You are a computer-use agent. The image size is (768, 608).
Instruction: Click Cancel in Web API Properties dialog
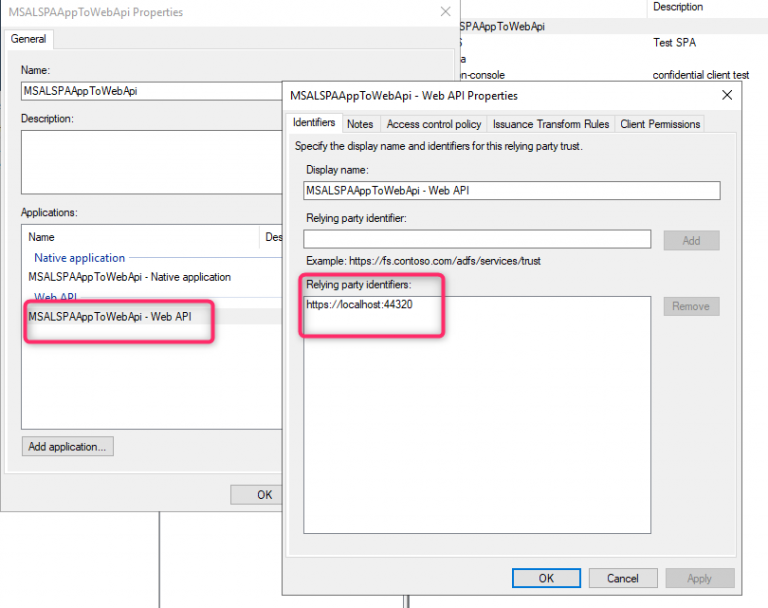point(623,578)
